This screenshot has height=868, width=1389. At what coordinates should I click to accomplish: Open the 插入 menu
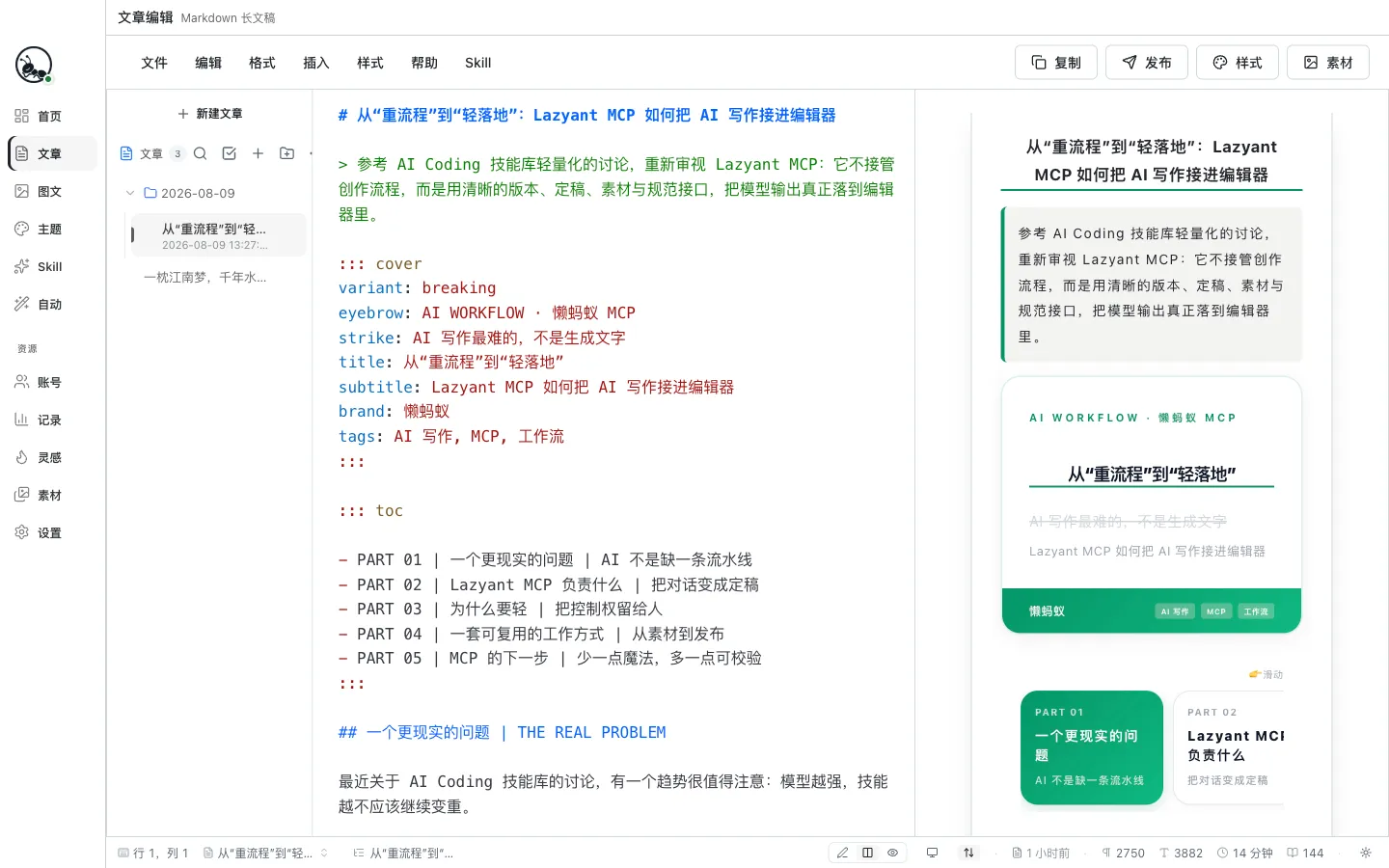point(316,63)
